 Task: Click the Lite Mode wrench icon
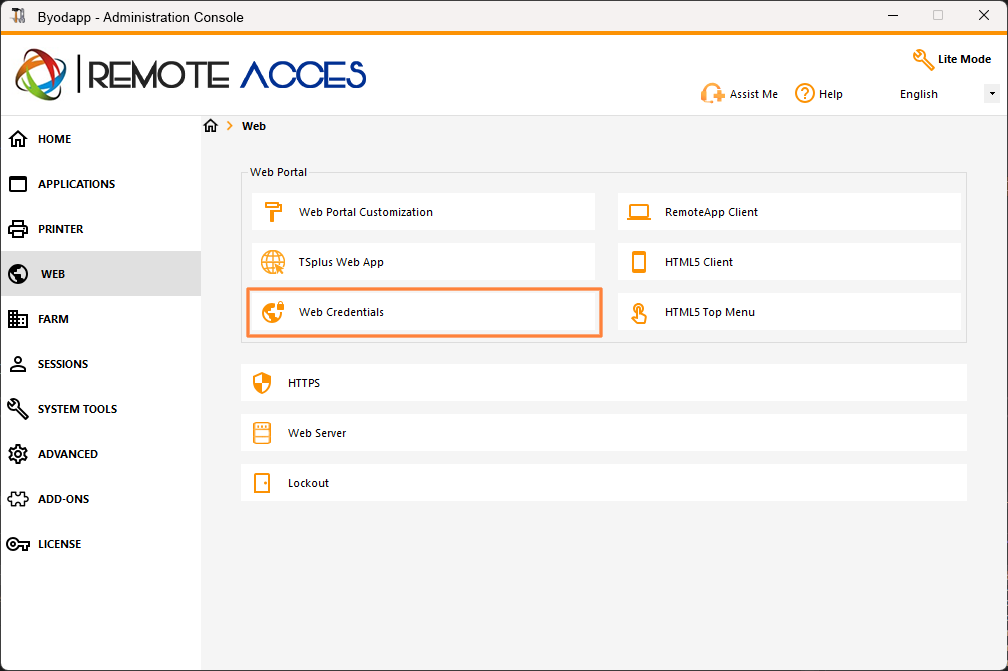[923, 59]
